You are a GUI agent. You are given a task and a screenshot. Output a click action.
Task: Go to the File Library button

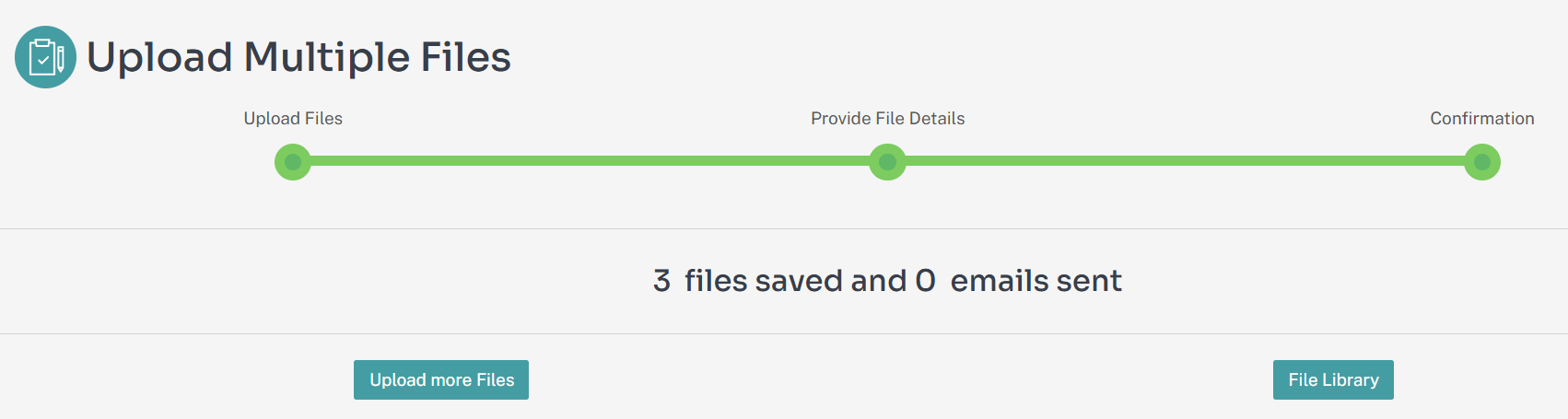[1333, 379]
